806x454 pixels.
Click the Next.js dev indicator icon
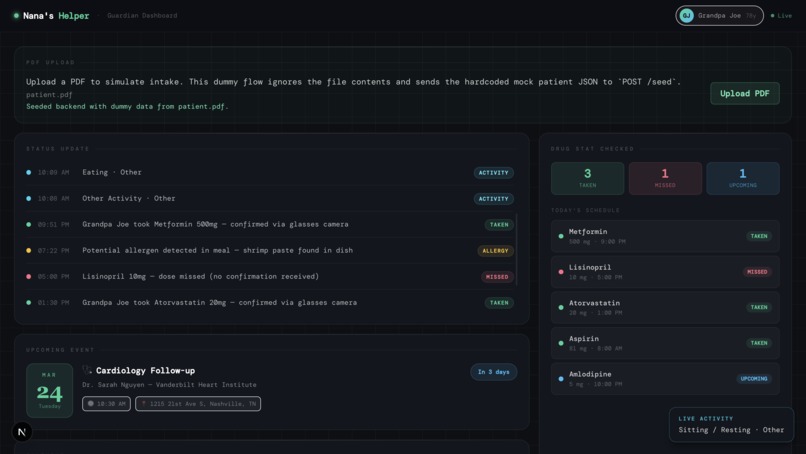pos(22,432)
